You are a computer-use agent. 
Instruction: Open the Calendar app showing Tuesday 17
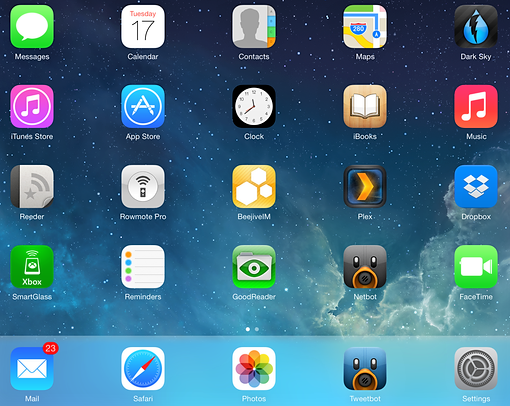click(143, 27)
